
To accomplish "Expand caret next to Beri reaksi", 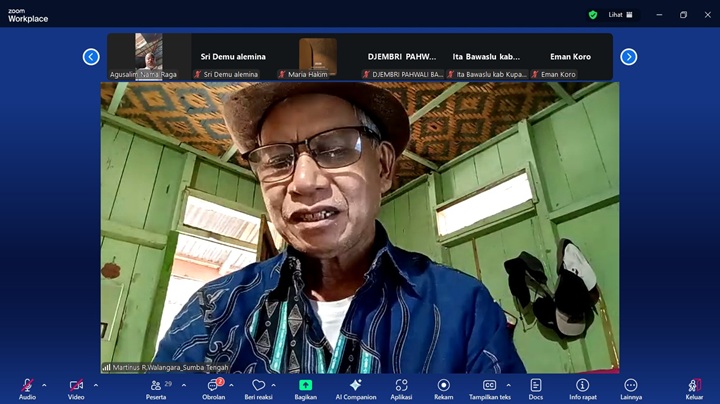I will (273, 385).
